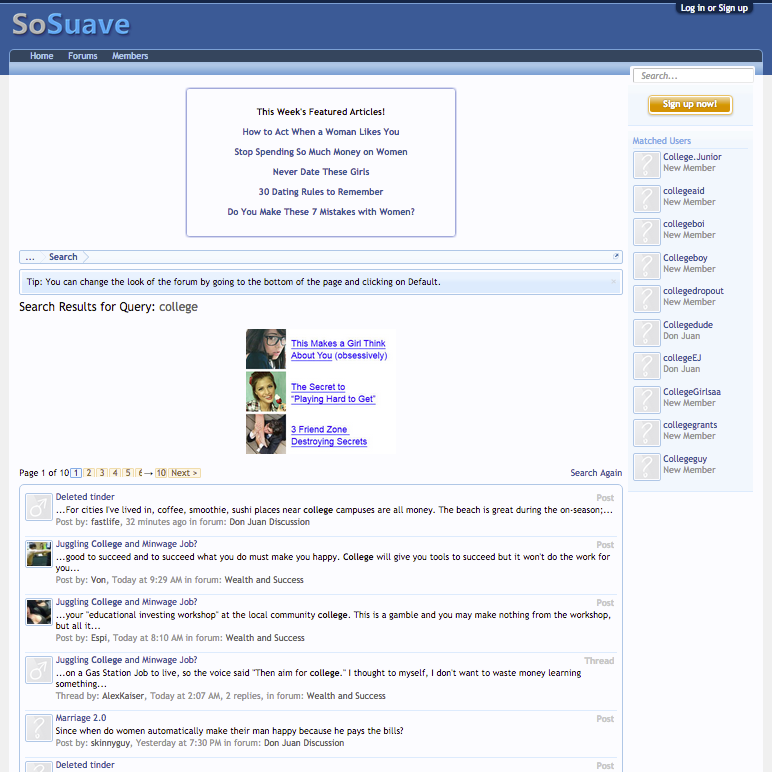Open Espi's profile link

99,638
